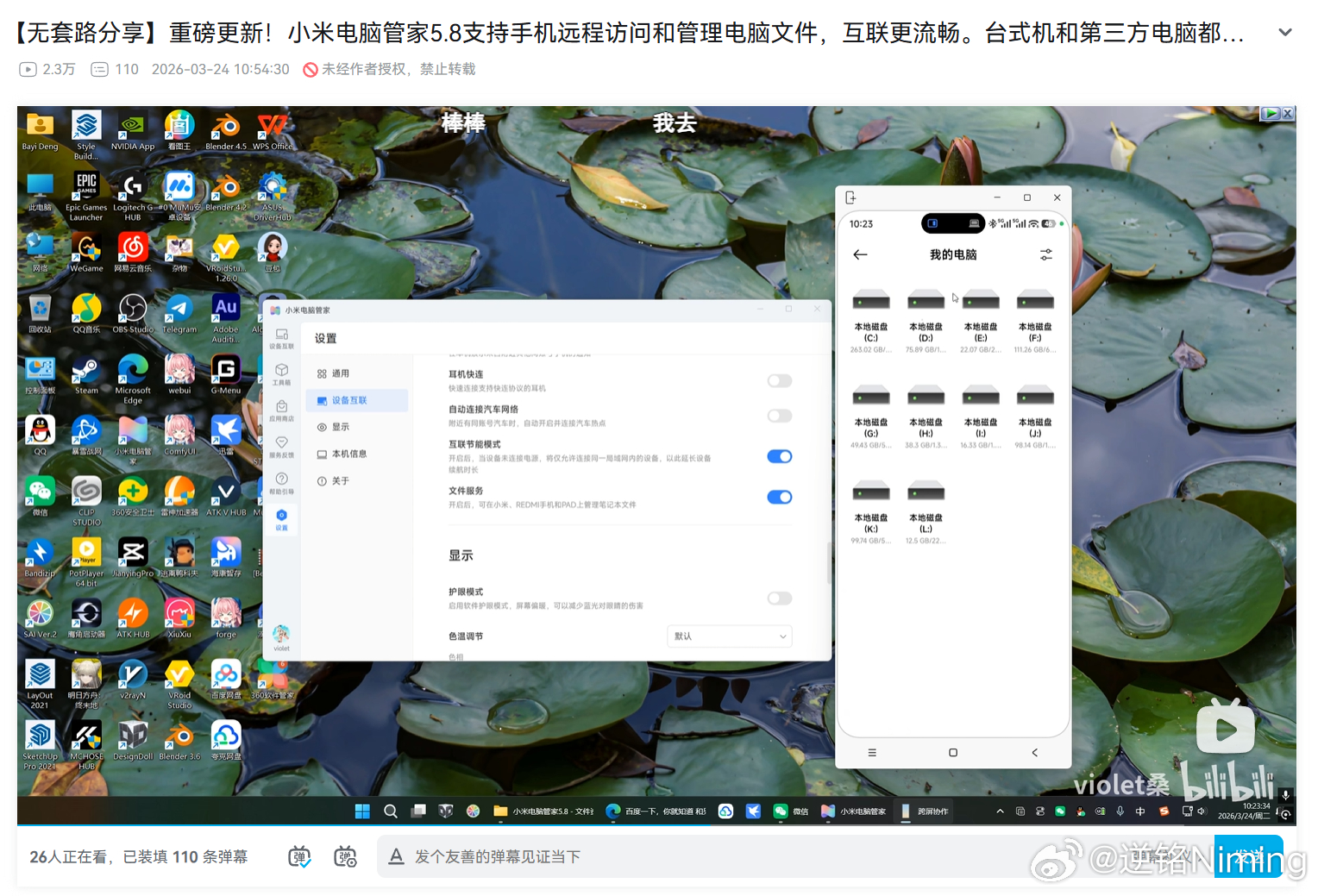Viewport: 1318px width, 896px height.
Task: Open the 关于 settings section
Action: coord(340,481)
